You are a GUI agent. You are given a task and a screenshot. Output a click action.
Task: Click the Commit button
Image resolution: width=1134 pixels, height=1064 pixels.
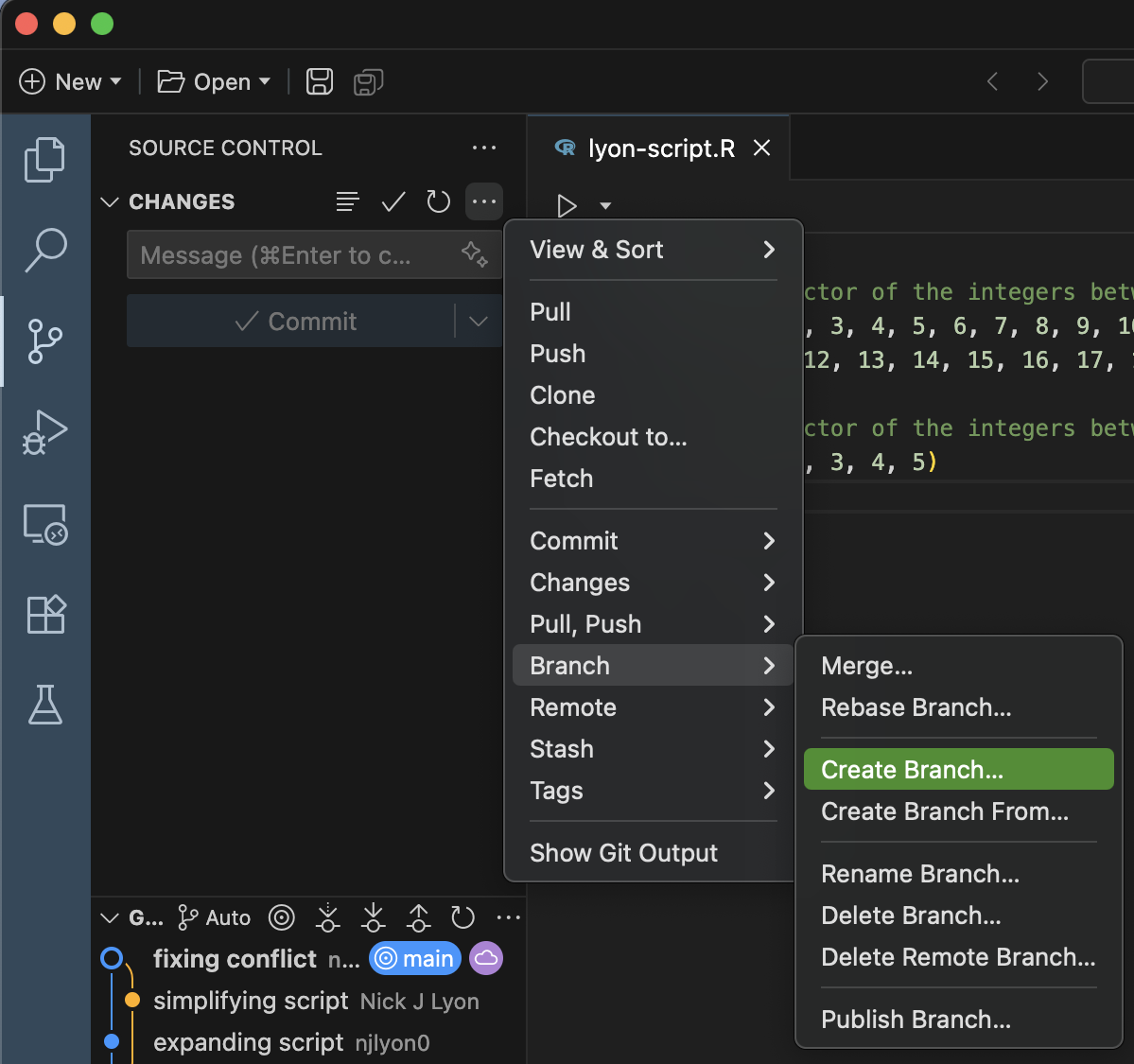click(x=298, y=321)
